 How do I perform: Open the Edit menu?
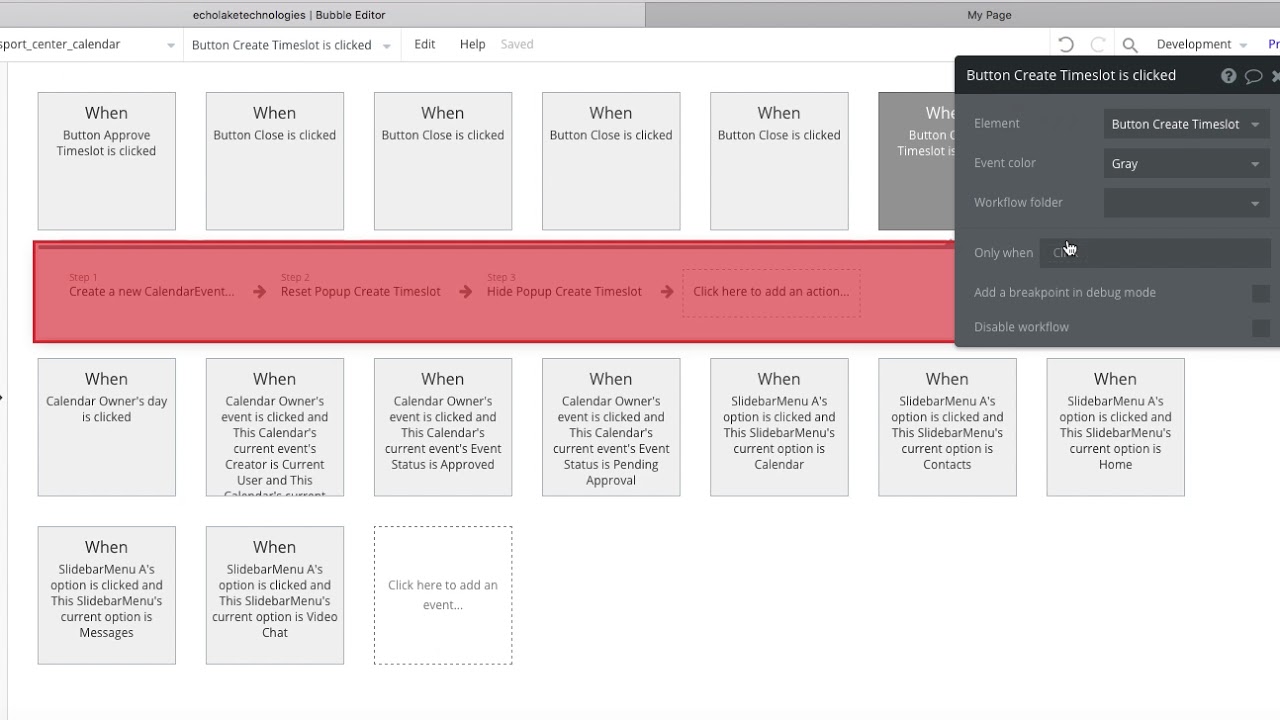click(x=425, y=44)
